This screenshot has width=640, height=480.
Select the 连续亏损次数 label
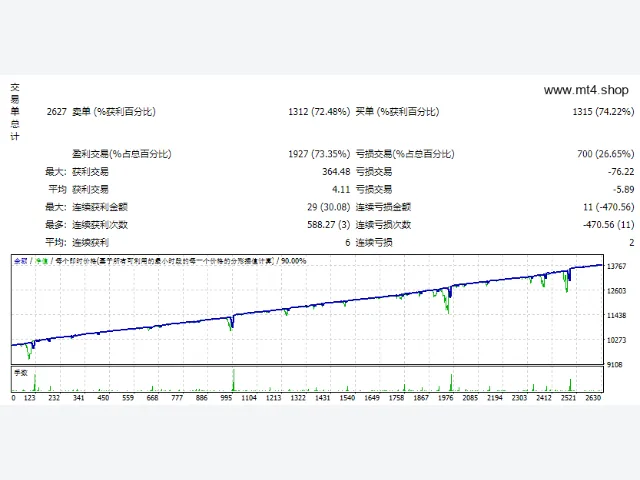coord(383,225)
